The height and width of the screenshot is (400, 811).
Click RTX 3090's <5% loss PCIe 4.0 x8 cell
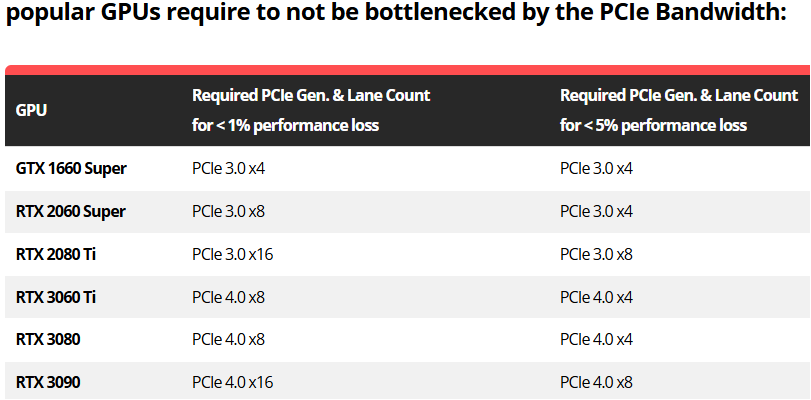[x=596, y=382]
